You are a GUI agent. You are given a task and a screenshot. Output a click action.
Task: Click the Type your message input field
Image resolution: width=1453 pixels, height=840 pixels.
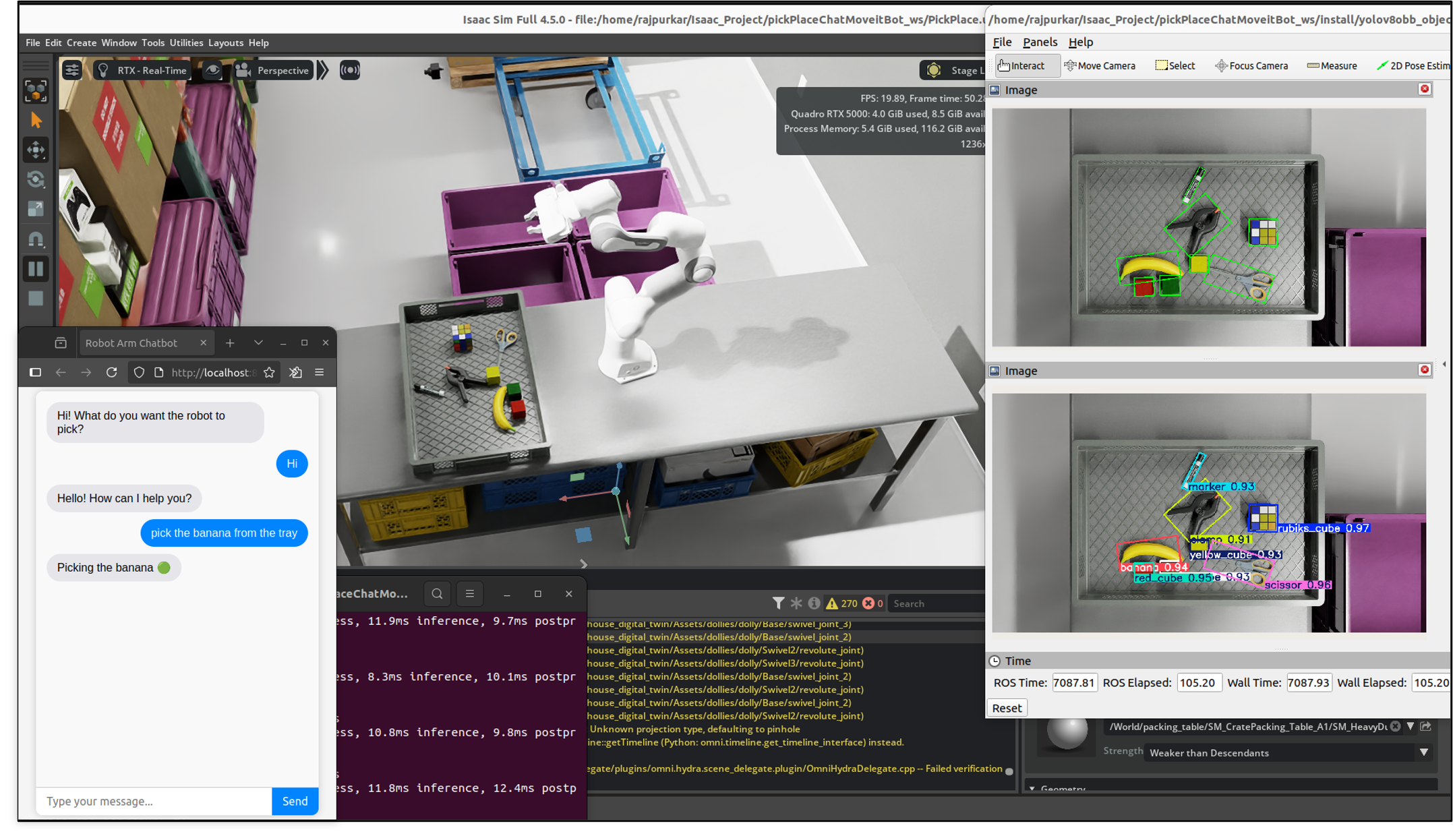[154, 801]
